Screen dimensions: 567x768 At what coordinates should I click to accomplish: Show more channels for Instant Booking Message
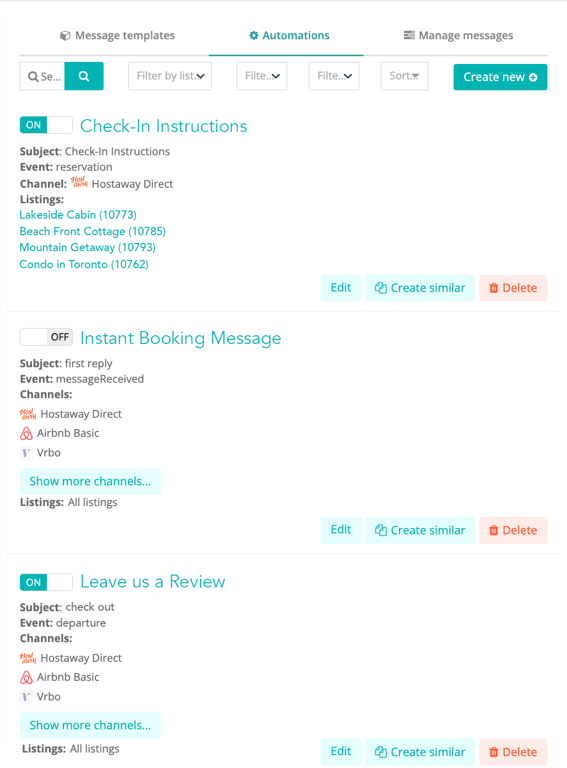pyautogui.click(x=90, y=481)
